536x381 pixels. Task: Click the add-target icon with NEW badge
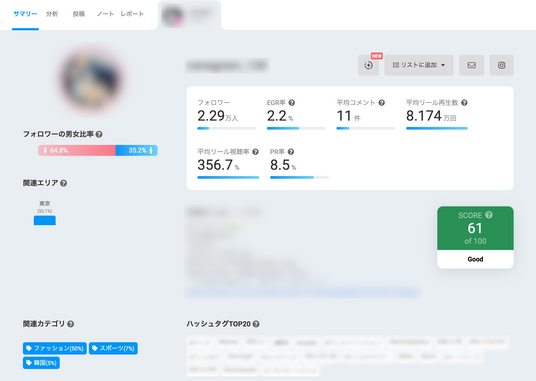pos(368,65)
